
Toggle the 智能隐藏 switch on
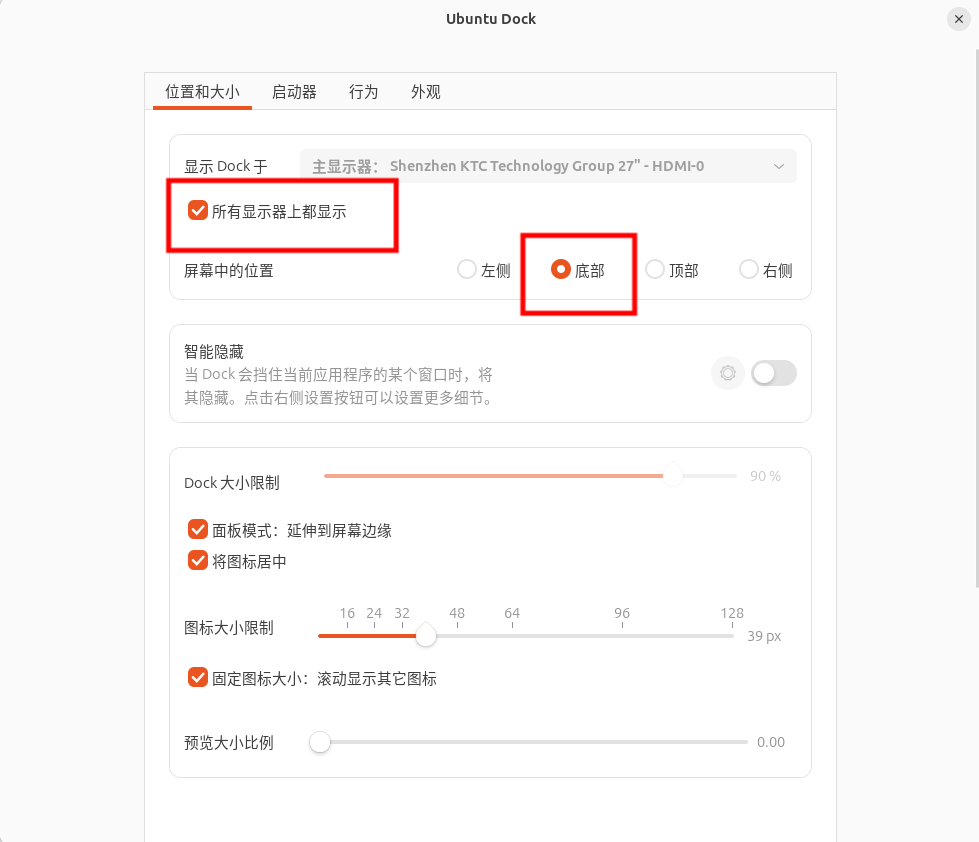773,373
